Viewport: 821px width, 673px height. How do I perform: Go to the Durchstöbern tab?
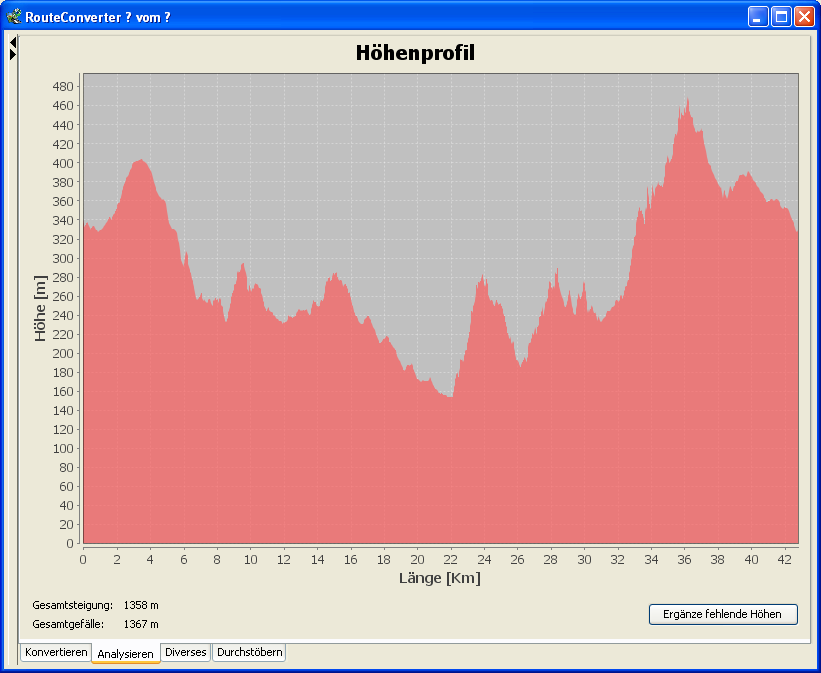[x=249, y=652]
